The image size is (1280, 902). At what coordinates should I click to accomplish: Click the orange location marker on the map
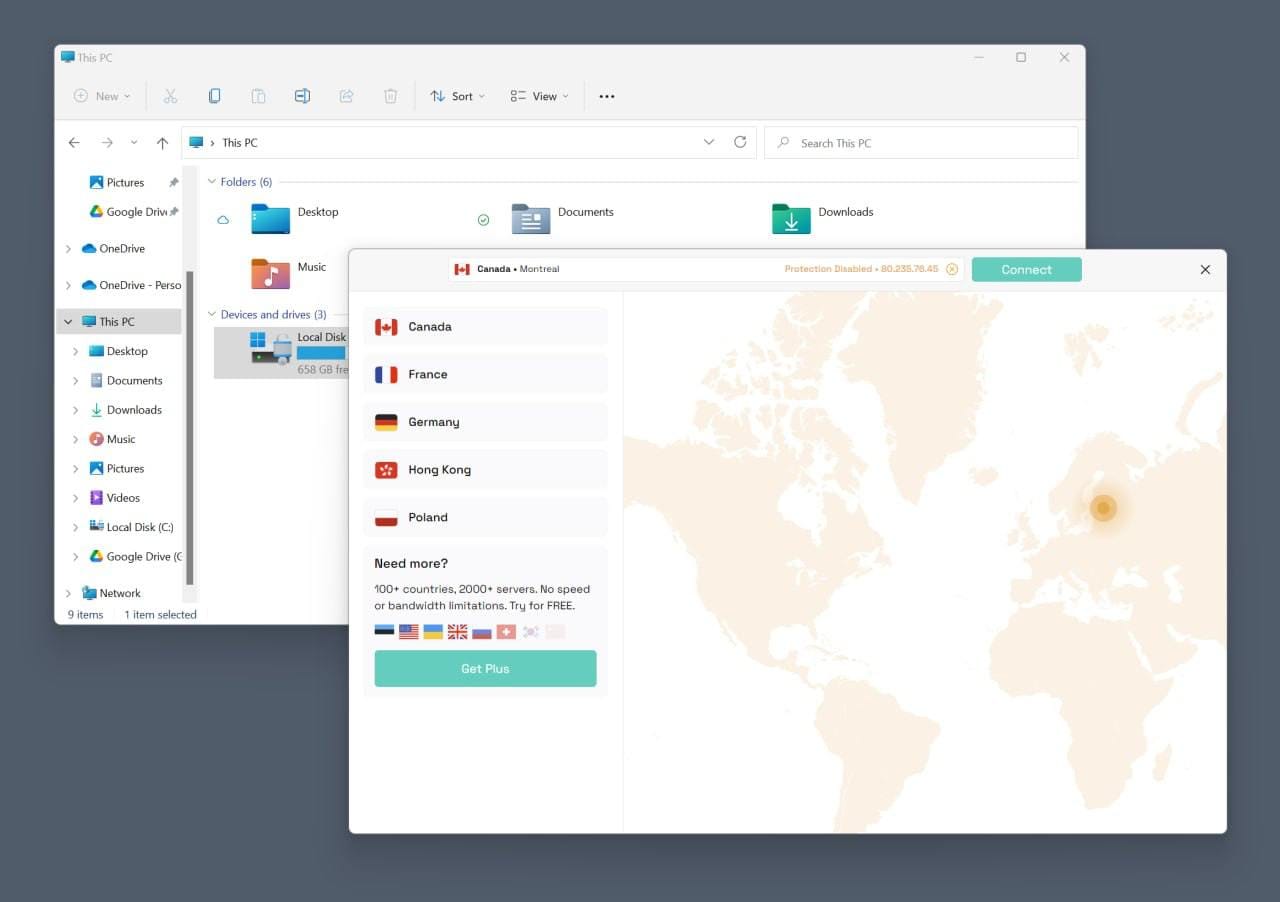1103,508
